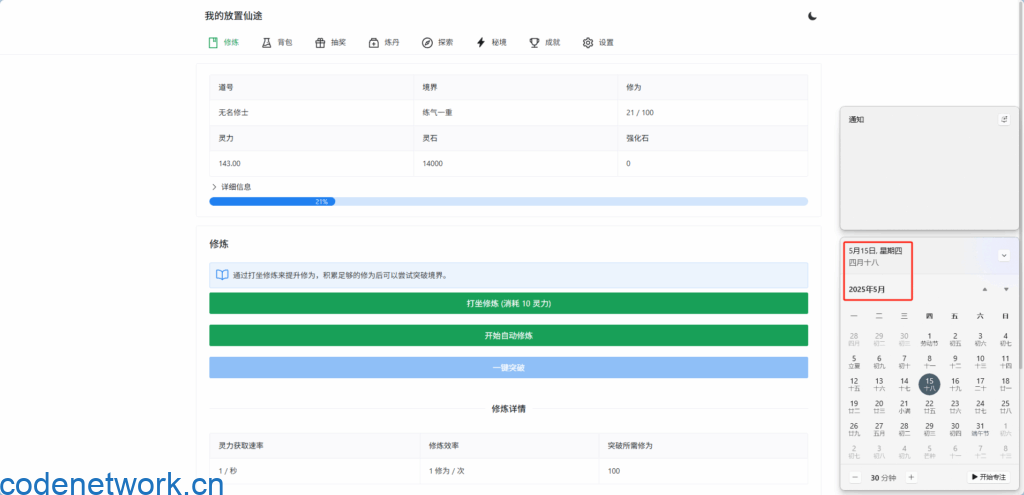Click the book icon in the info banner
The height and width of the screenshot is (495, 1024).
[222, 275]
